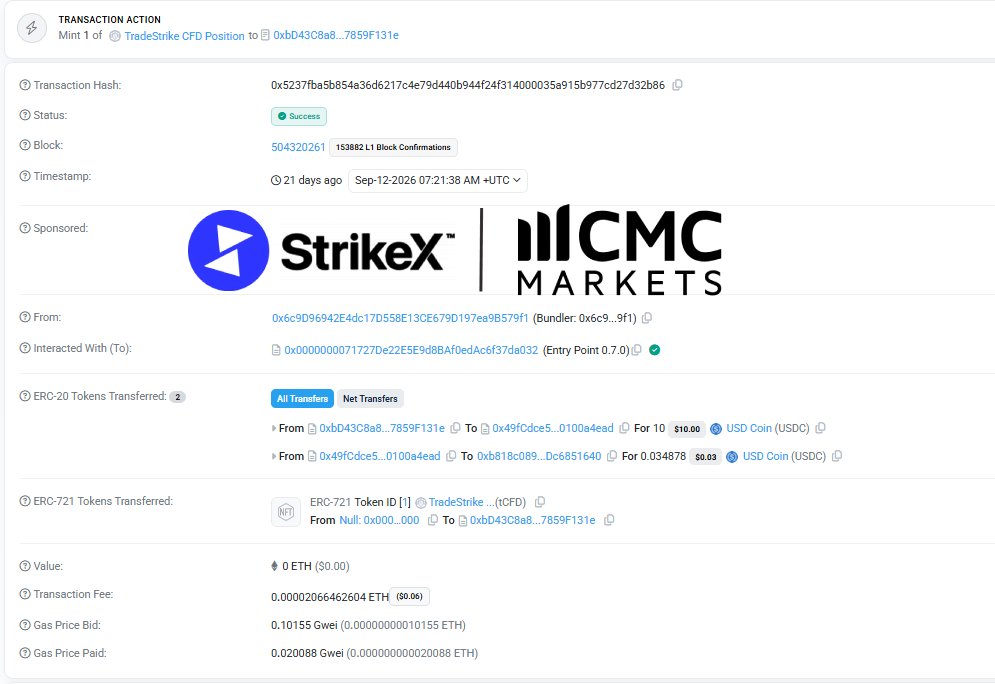Click the help icon beside Sponsored
The width and height of the screenshot is (995, 684).
[x=25, y=228]
